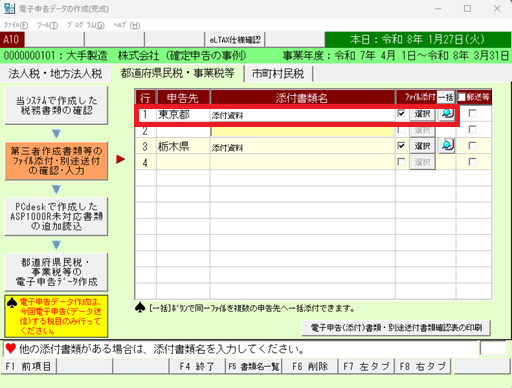Click the F6 削除 button
512x388 pixels.
coord(310,367)
